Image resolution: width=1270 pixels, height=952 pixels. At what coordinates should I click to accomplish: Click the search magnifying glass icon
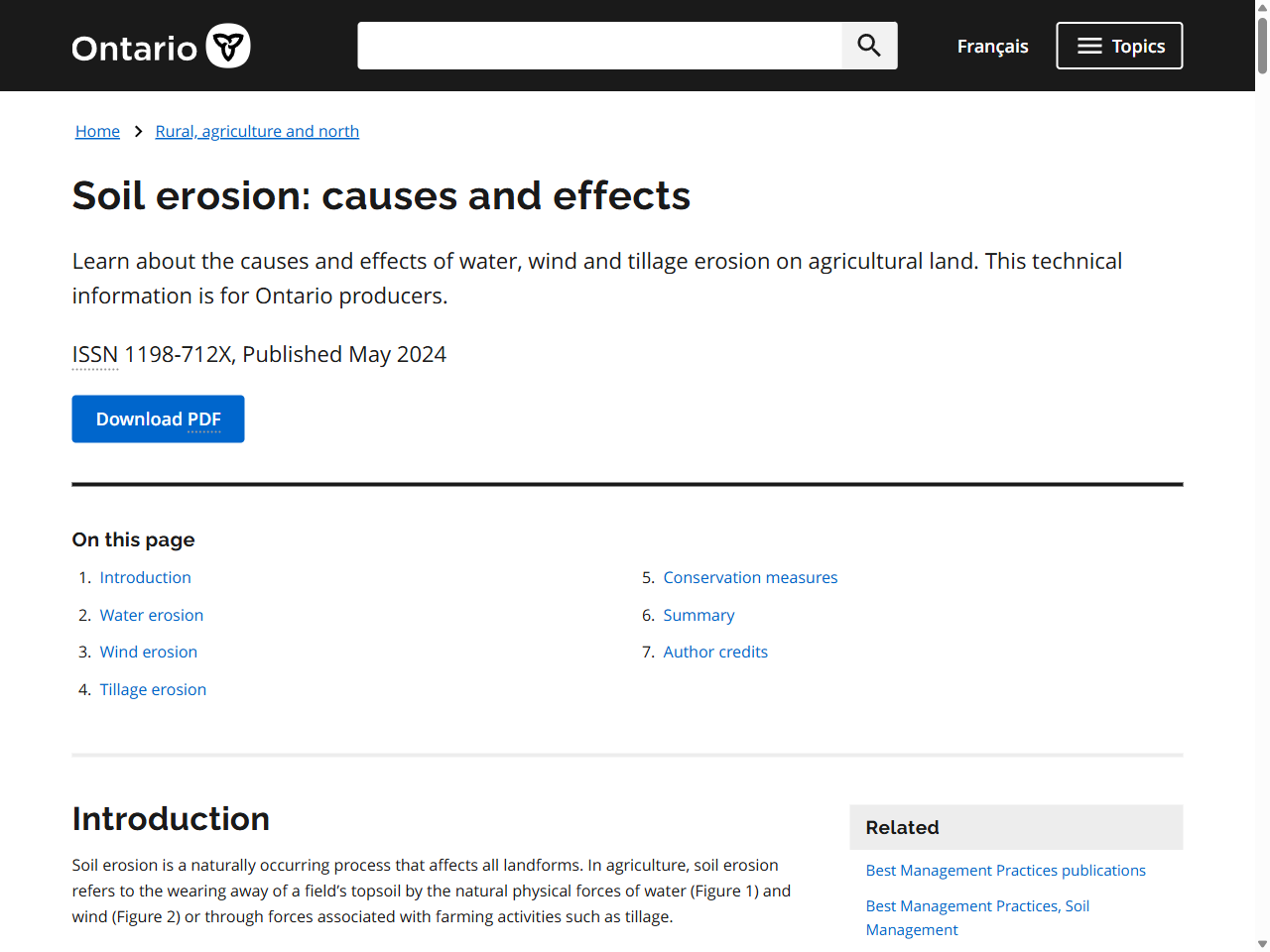[868, 45]
